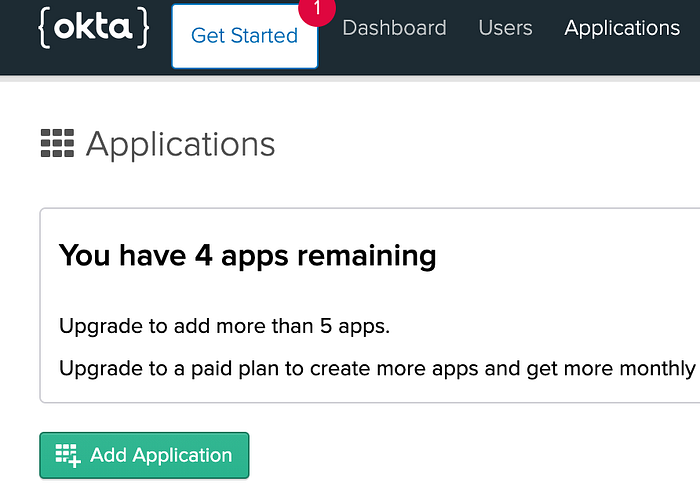Viewport: 700px width, 501px height.
Task: Click the red notification badge showing 1
Action: [317, 9]
